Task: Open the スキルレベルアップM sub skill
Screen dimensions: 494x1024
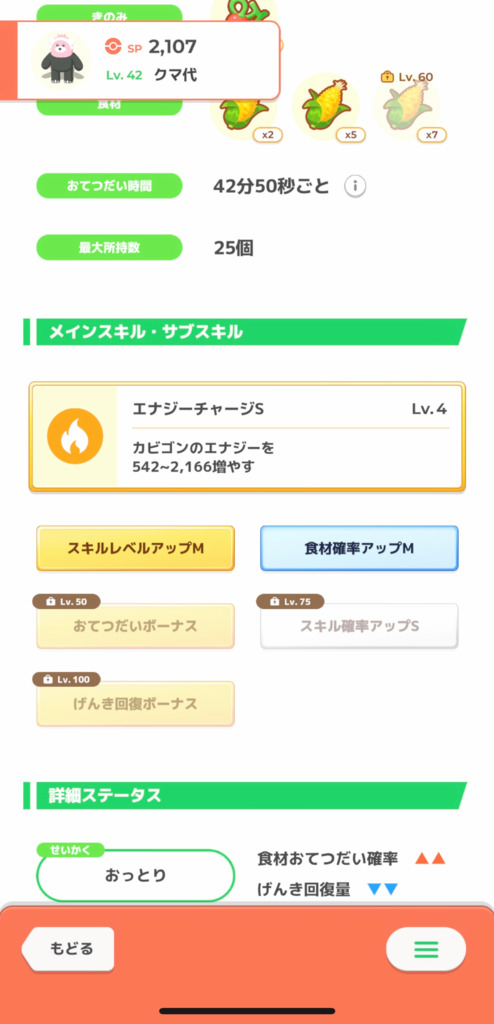Action: click(x=135, y=549)
